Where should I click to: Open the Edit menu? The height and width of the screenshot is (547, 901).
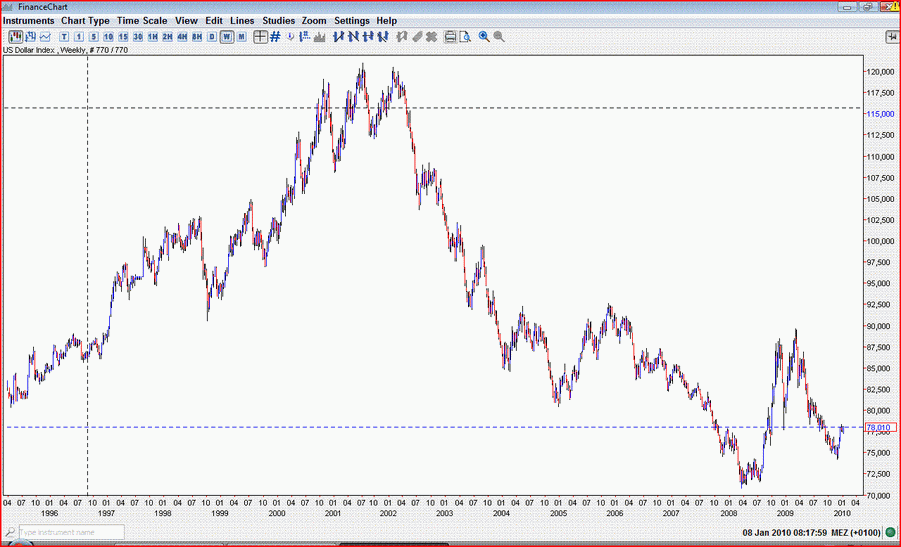click(x=214, y=21)
